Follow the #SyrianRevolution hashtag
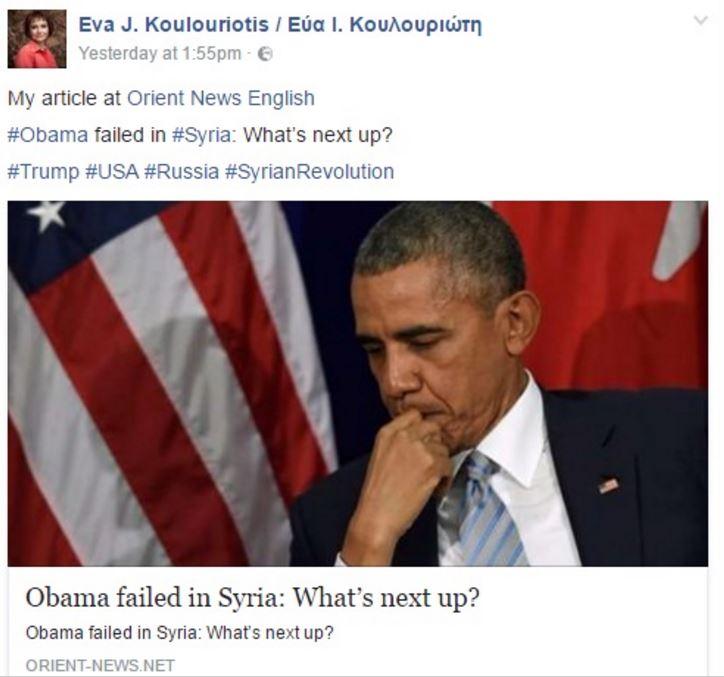This screenshot has height=677, width=724. pos(309,171)
